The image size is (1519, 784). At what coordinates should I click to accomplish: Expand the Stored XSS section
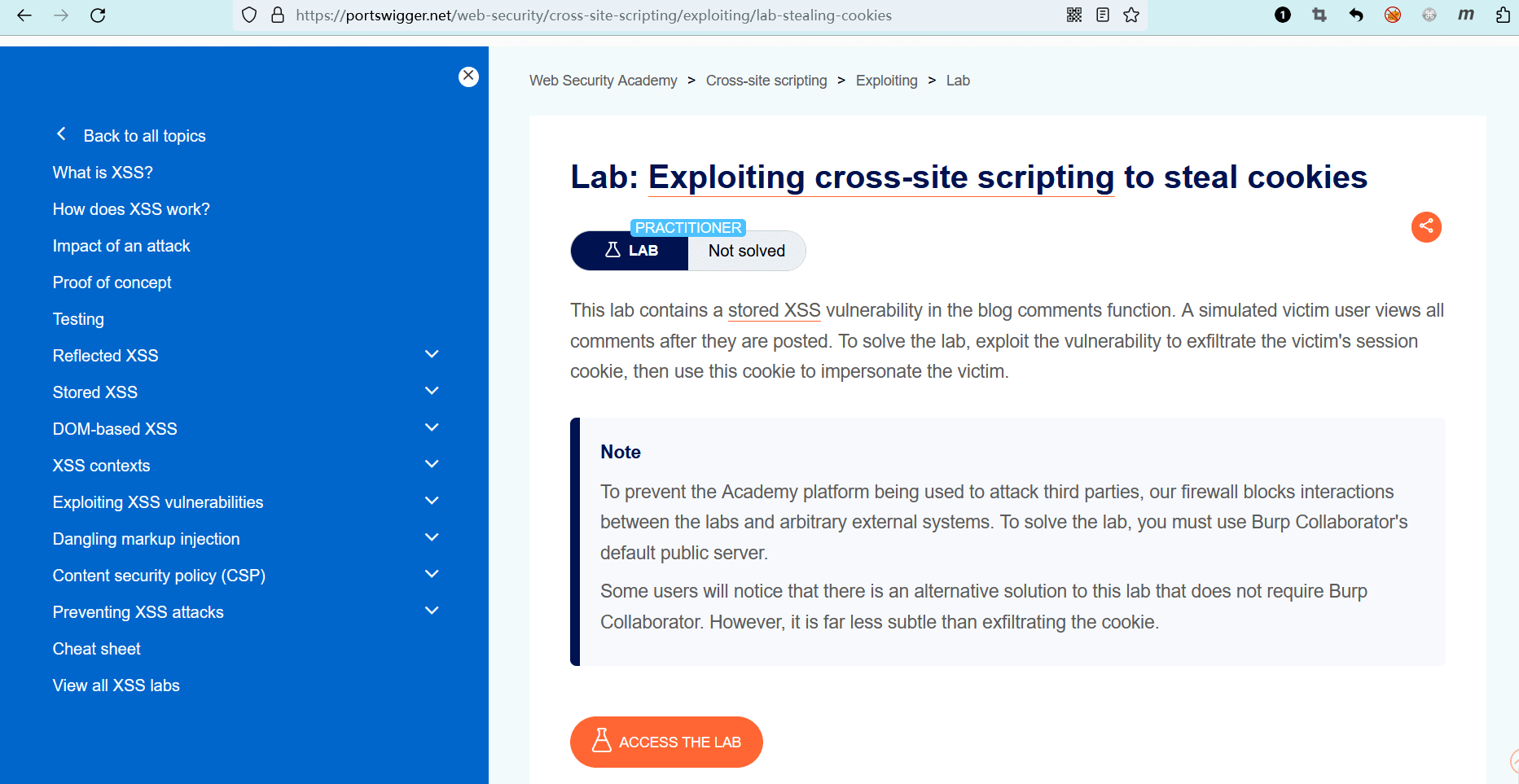(432, 392)
